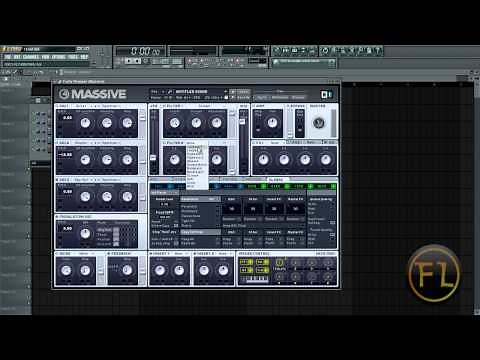This screenshot has height=360, width=480.
Task: Toggle the AT macro source button
Action: [x=246, y=270]
